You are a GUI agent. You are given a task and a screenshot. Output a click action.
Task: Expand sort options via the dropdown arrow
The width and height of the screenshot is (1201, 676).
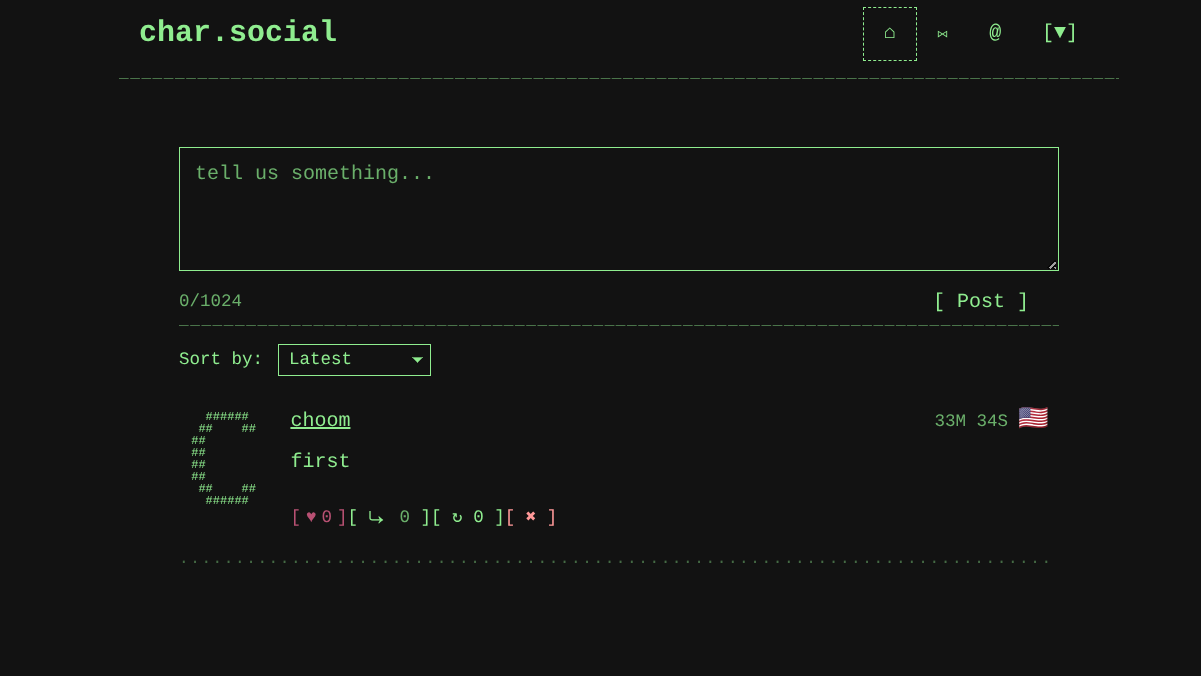pos(417,360)
